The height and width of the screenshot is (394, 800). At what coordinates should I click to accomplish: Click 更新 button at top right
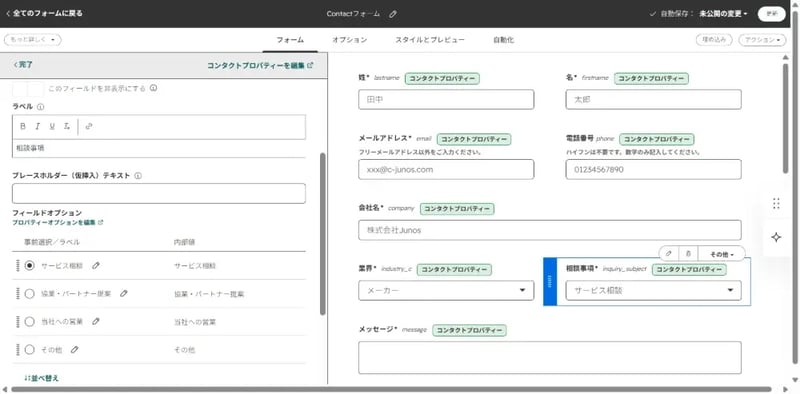[x=771, y=14]
